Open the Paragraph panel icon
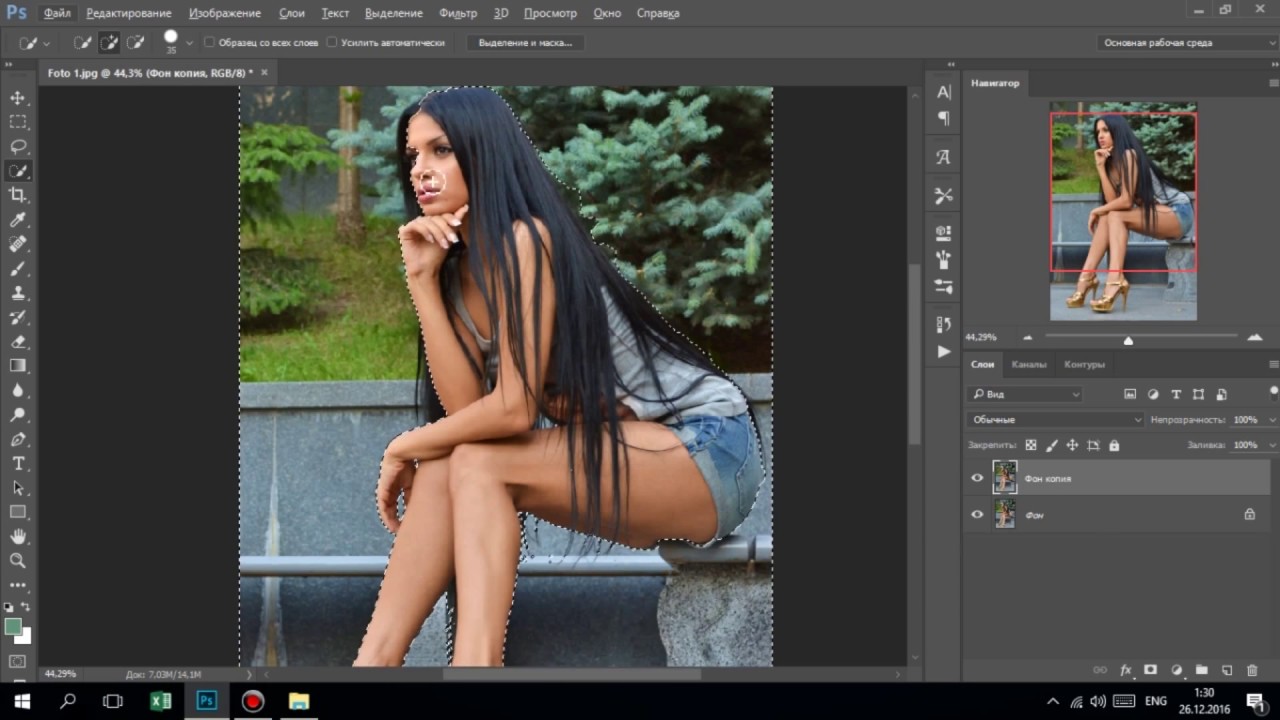 coord(943,118)
